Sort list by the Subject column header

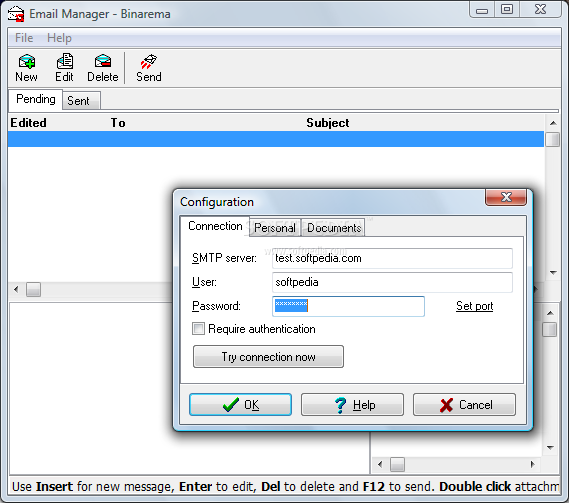click(x=328, y=123)
